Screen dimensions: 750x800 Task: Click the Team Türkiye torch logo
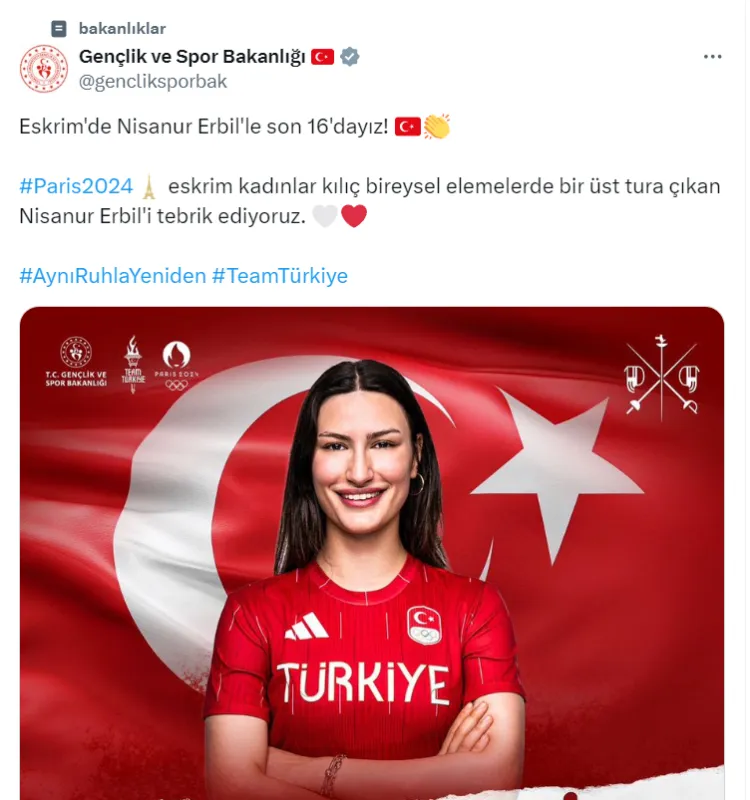133,364
